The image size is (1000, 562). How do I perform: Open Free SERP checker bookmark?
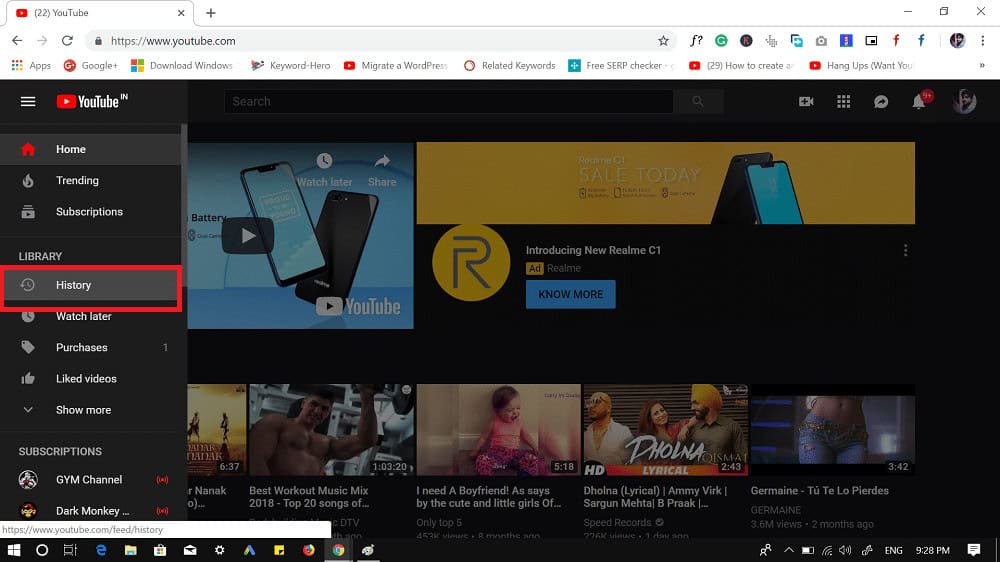pyautogui.click(x=621, y=65)
